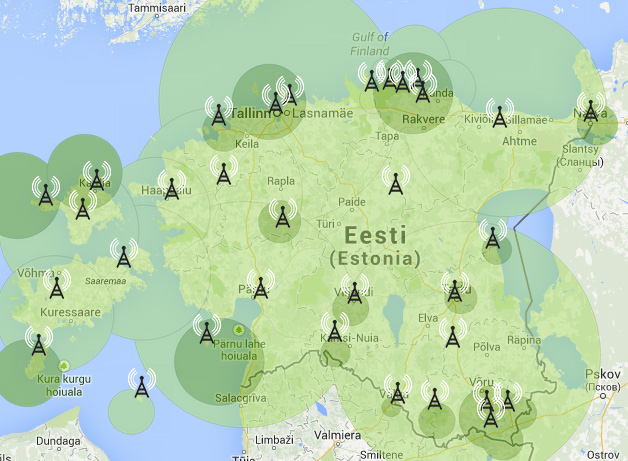Click the tower icon north of Paide

(395, 181)
